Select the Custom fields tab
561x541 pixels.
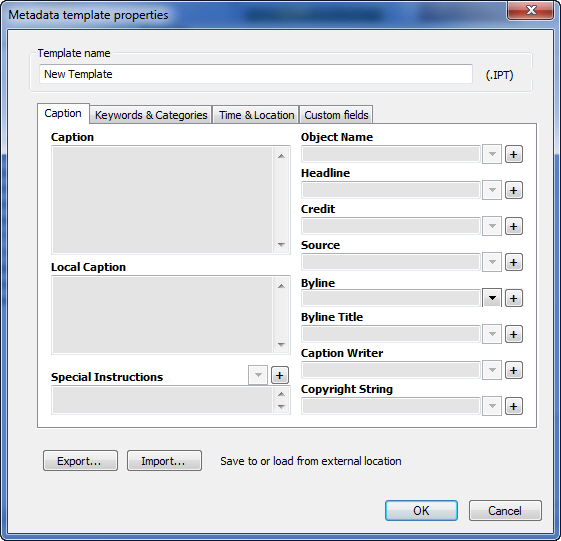(x=336, y=115)
